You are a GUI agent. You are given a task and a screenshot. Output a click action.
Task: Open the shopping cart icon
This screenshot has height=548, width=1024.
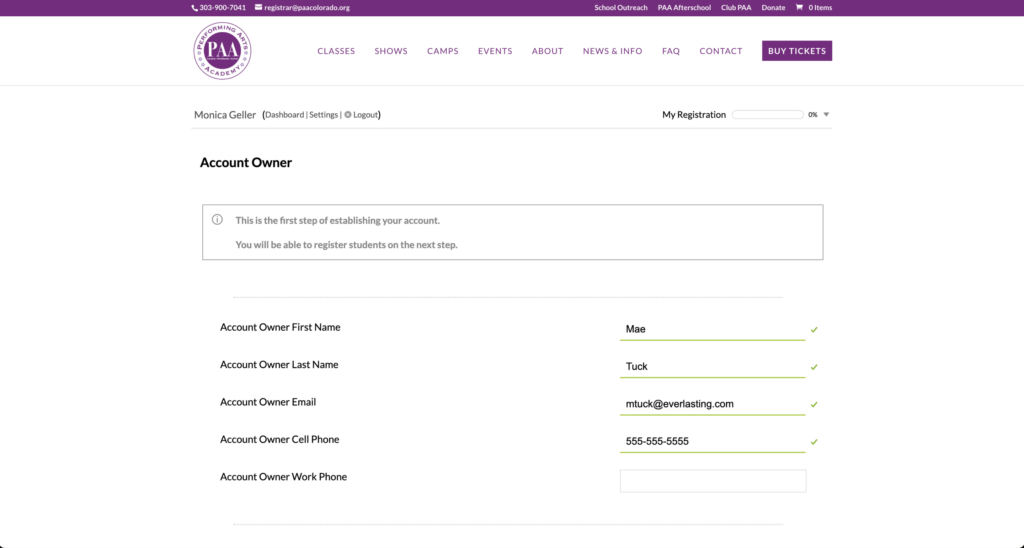[799, 7]
